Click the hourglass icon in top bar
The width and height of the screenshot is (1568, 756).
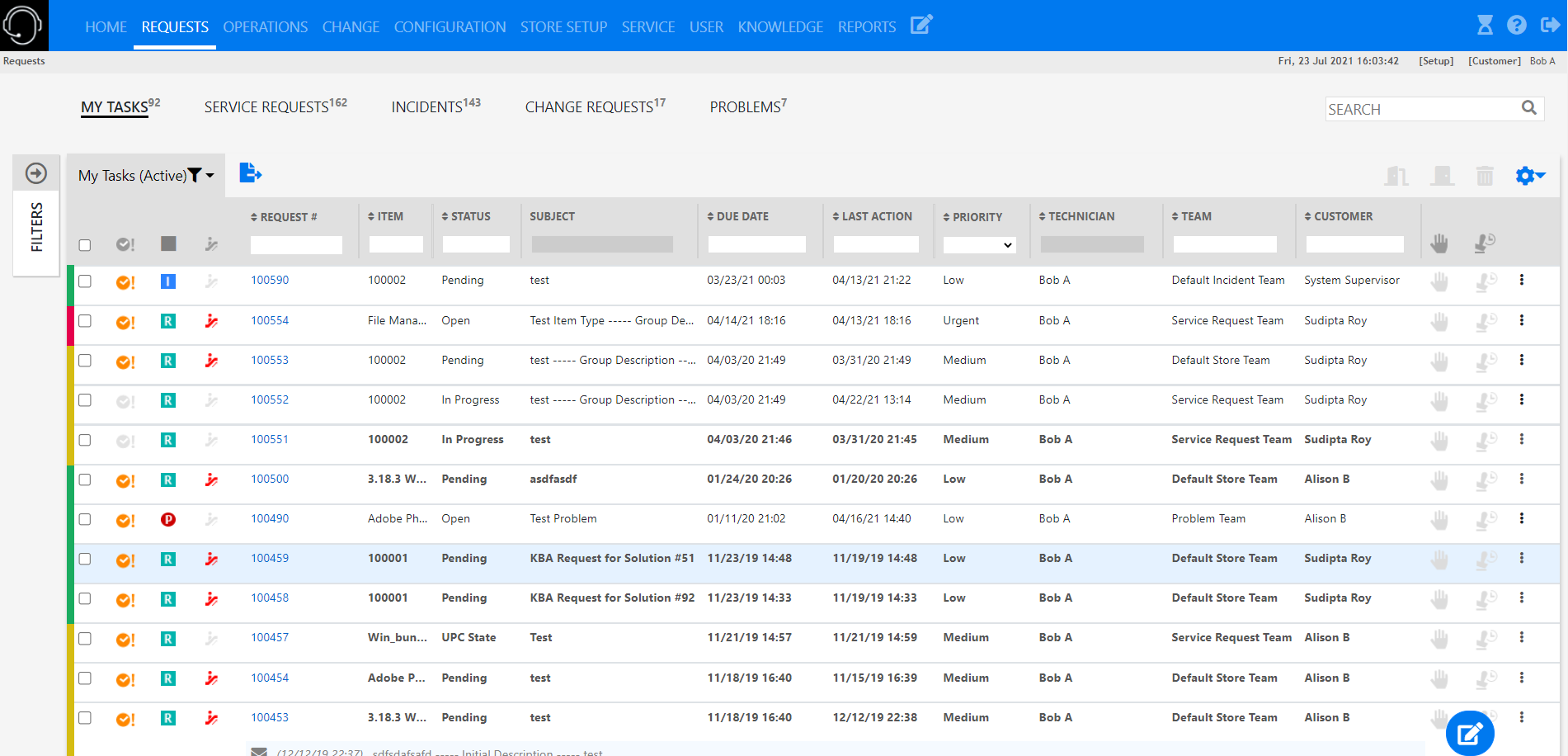1485,26
